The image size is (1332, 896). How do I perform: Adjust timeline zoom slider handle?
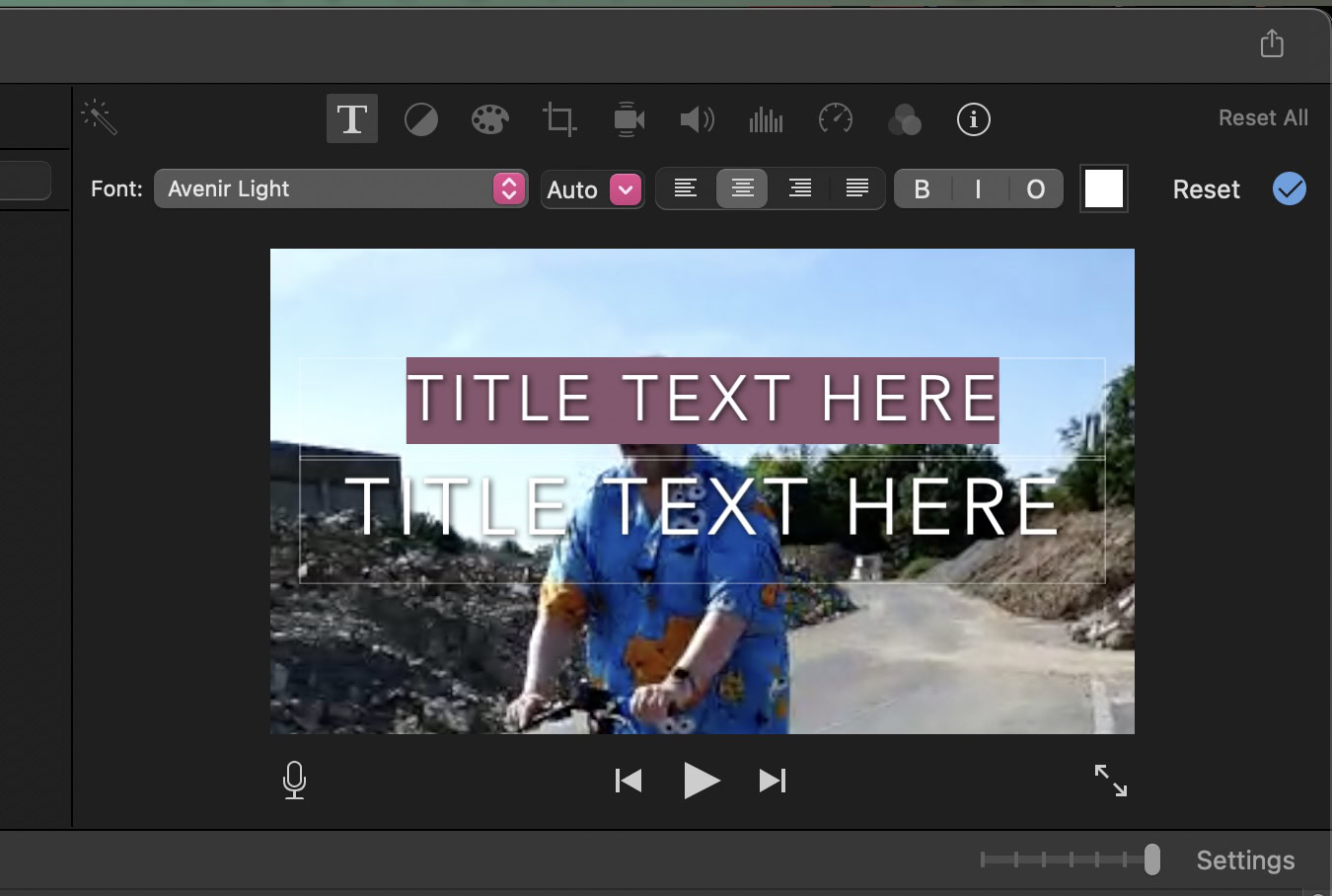(1151, 859)
